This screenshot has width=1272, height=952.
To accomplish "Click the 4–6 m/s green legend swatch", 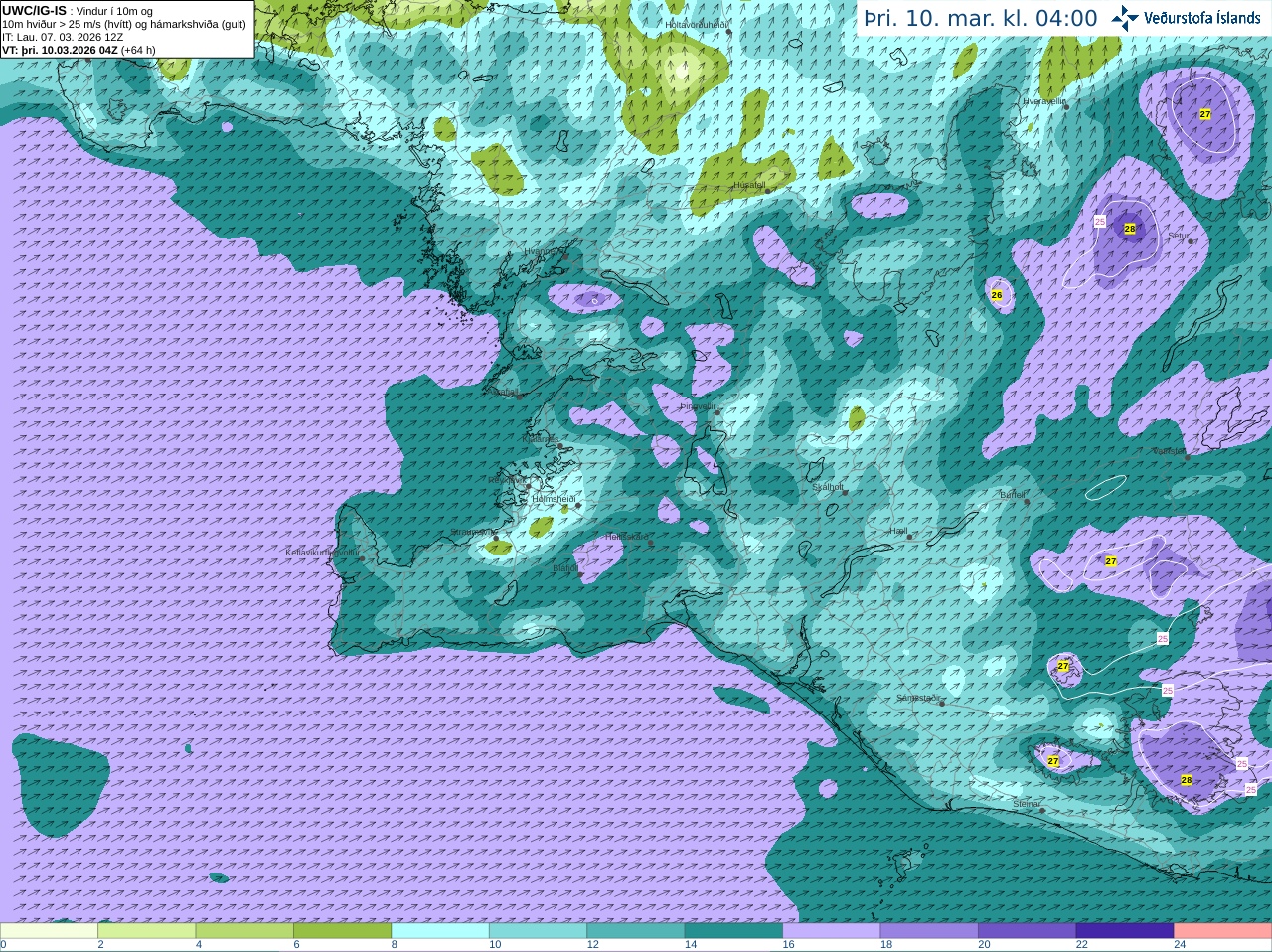I will (244, 931).
